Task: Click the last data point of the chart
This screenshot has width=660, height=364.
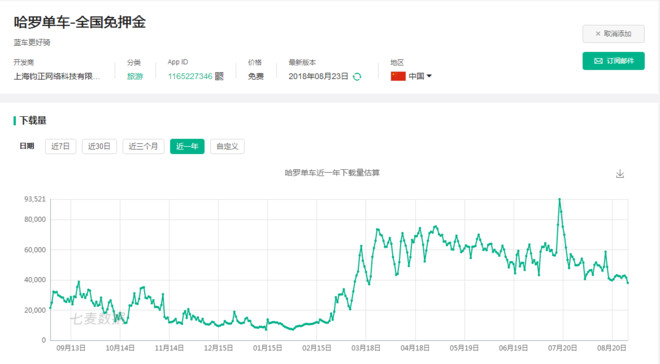Action: [x=628, y=283]
